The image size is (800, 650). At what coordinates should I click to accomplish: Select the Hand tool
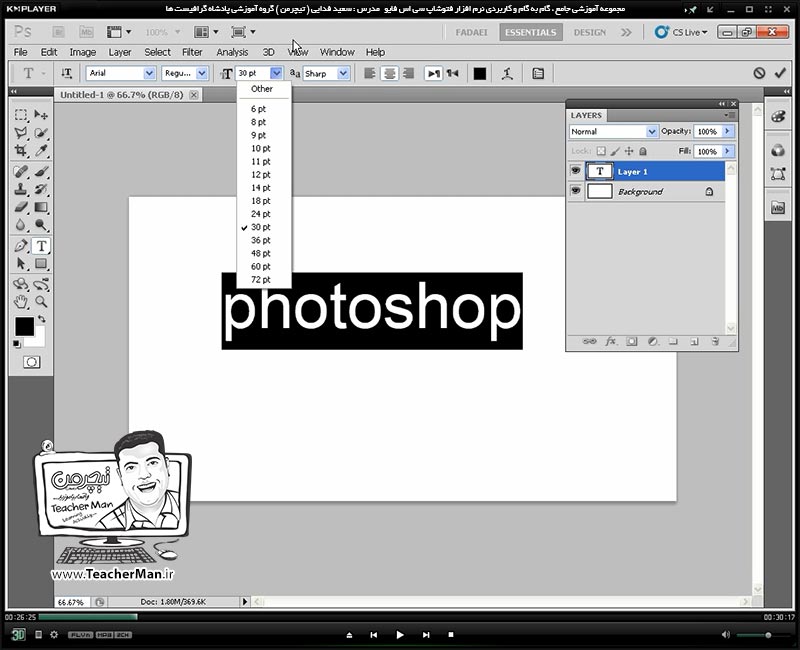21,302
